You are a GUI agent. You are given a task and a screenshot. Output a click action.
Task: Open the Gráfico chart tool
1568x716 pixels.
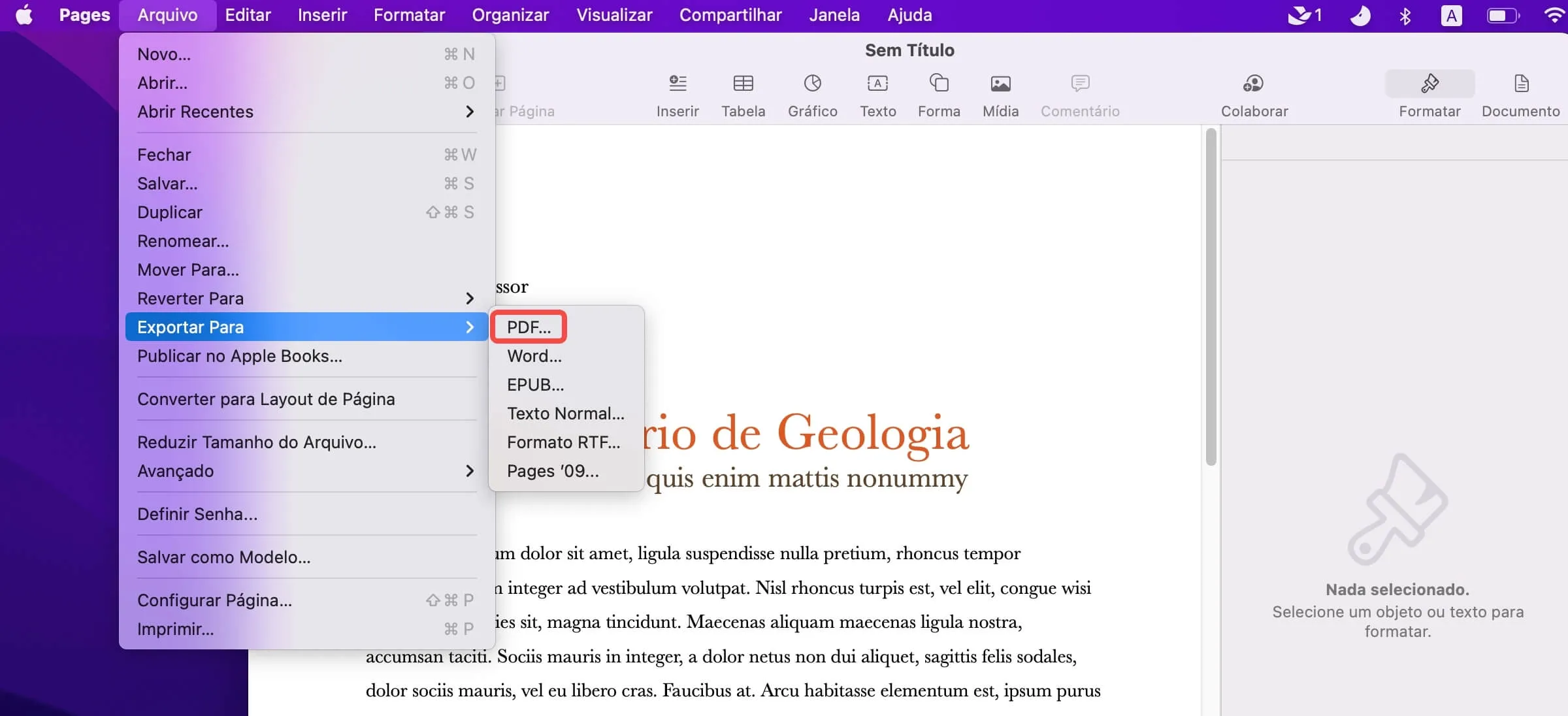(x=812, y=94)
